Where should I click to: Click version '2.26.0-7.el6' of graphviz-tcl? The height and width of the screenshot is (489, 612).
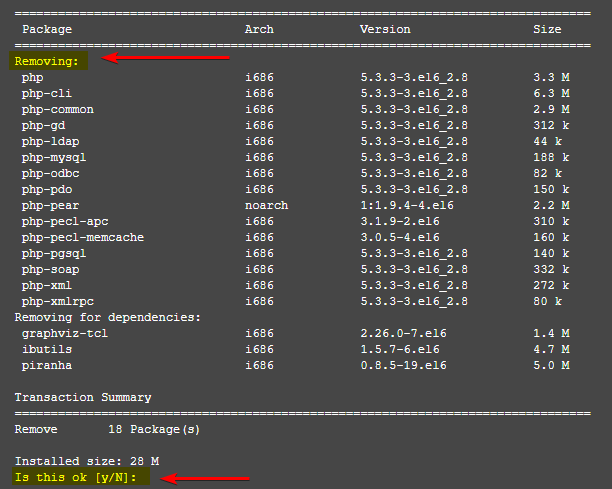click(x=403, y=333)
